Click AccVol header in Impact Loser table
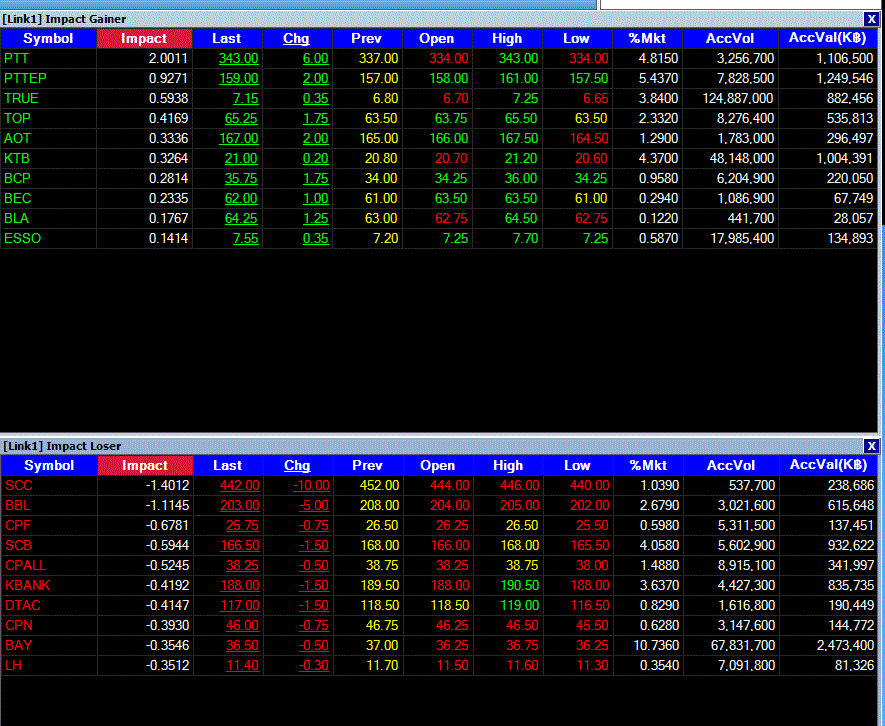This screenshot has height=726, width=885. pos(731,465)
